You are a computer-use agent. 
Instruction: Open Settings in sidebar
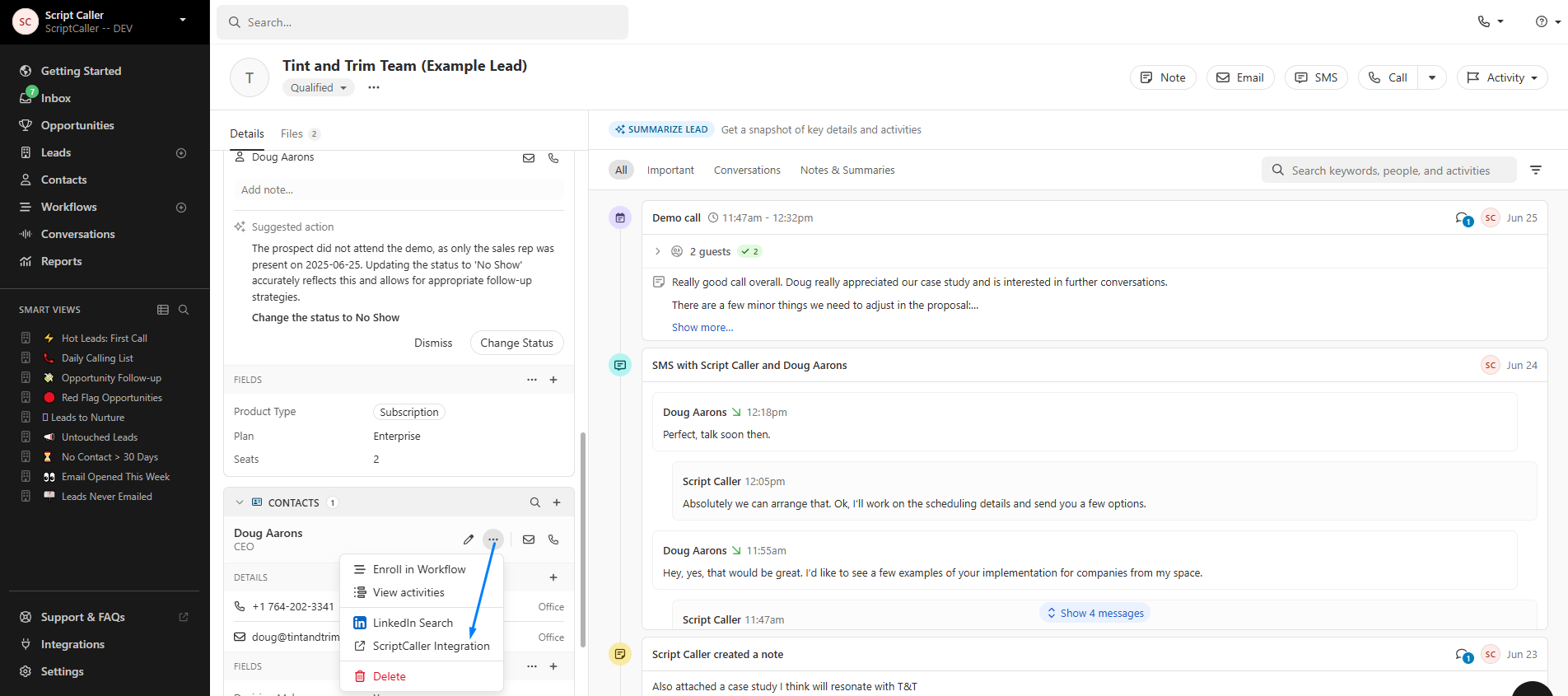tap(63, 671)
